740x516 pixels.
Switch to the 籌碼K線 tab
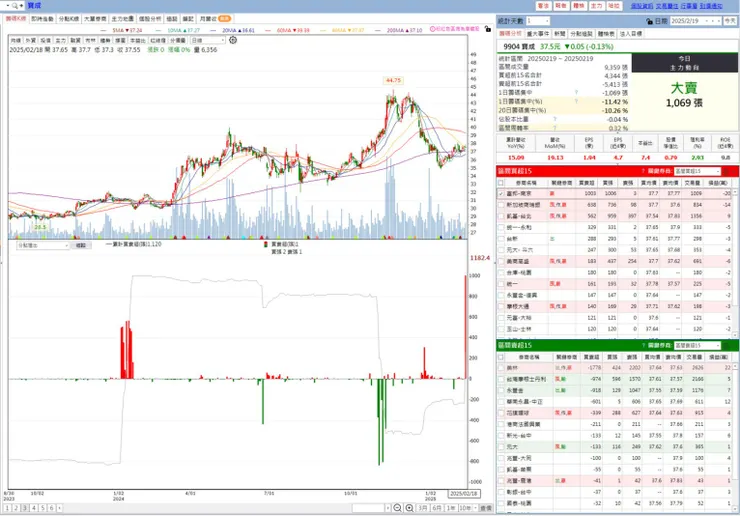click(16, 18)
